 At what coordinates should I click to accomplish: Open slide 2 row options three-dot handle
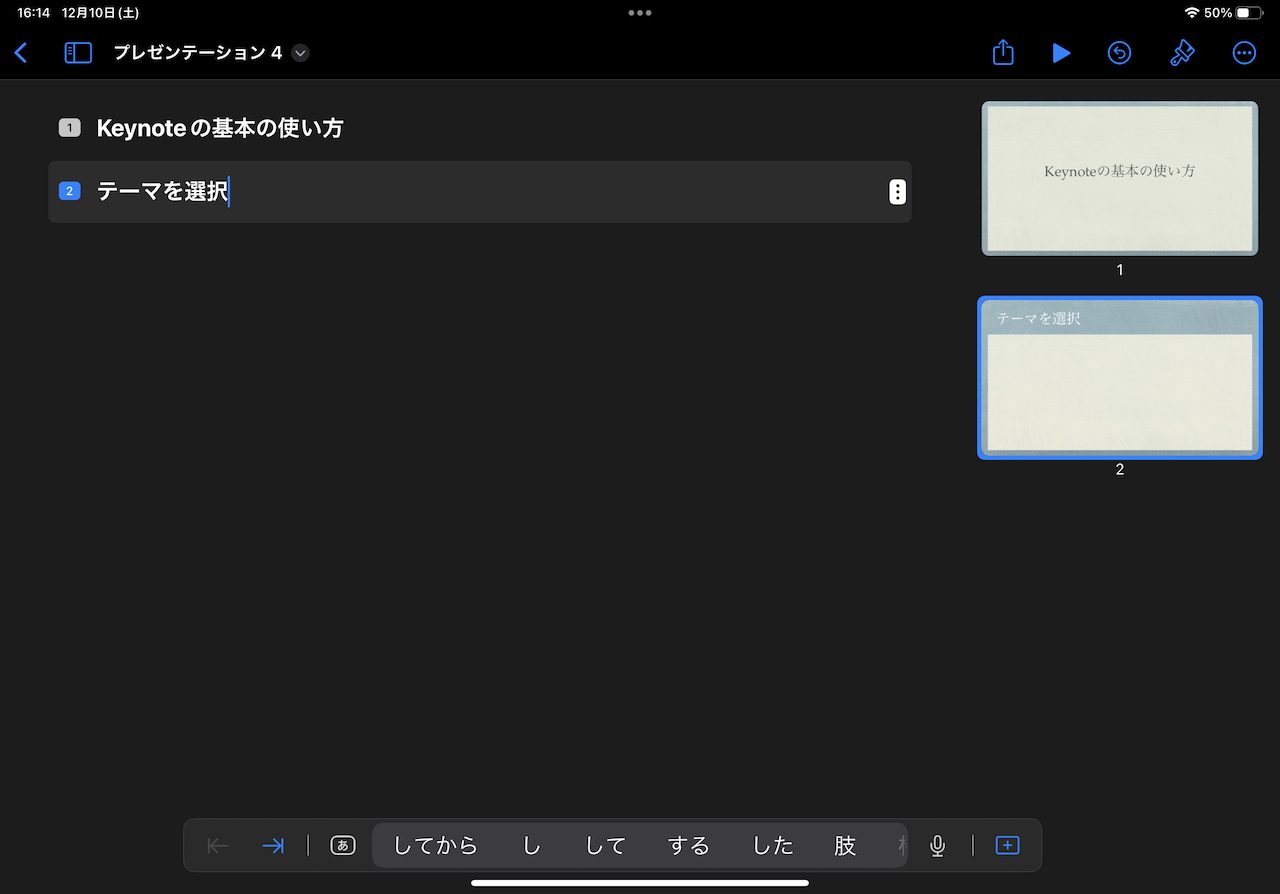898,192
